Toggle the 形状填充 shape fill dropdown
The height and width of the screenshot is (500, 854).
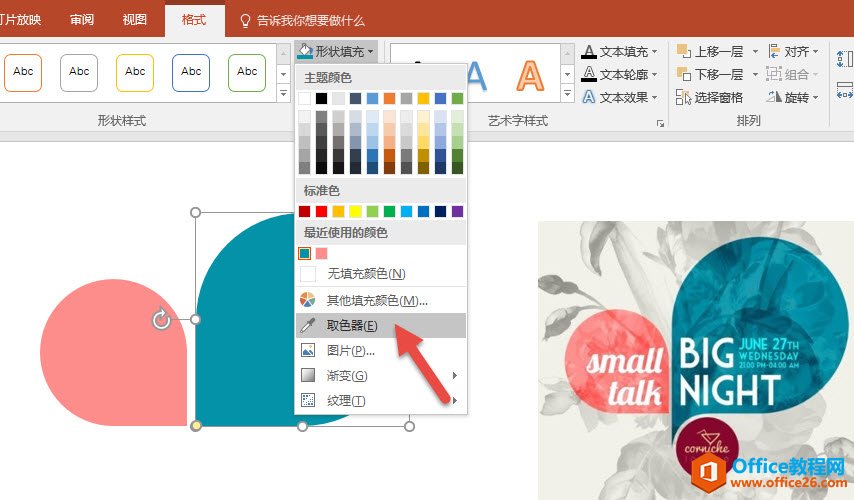336,51
